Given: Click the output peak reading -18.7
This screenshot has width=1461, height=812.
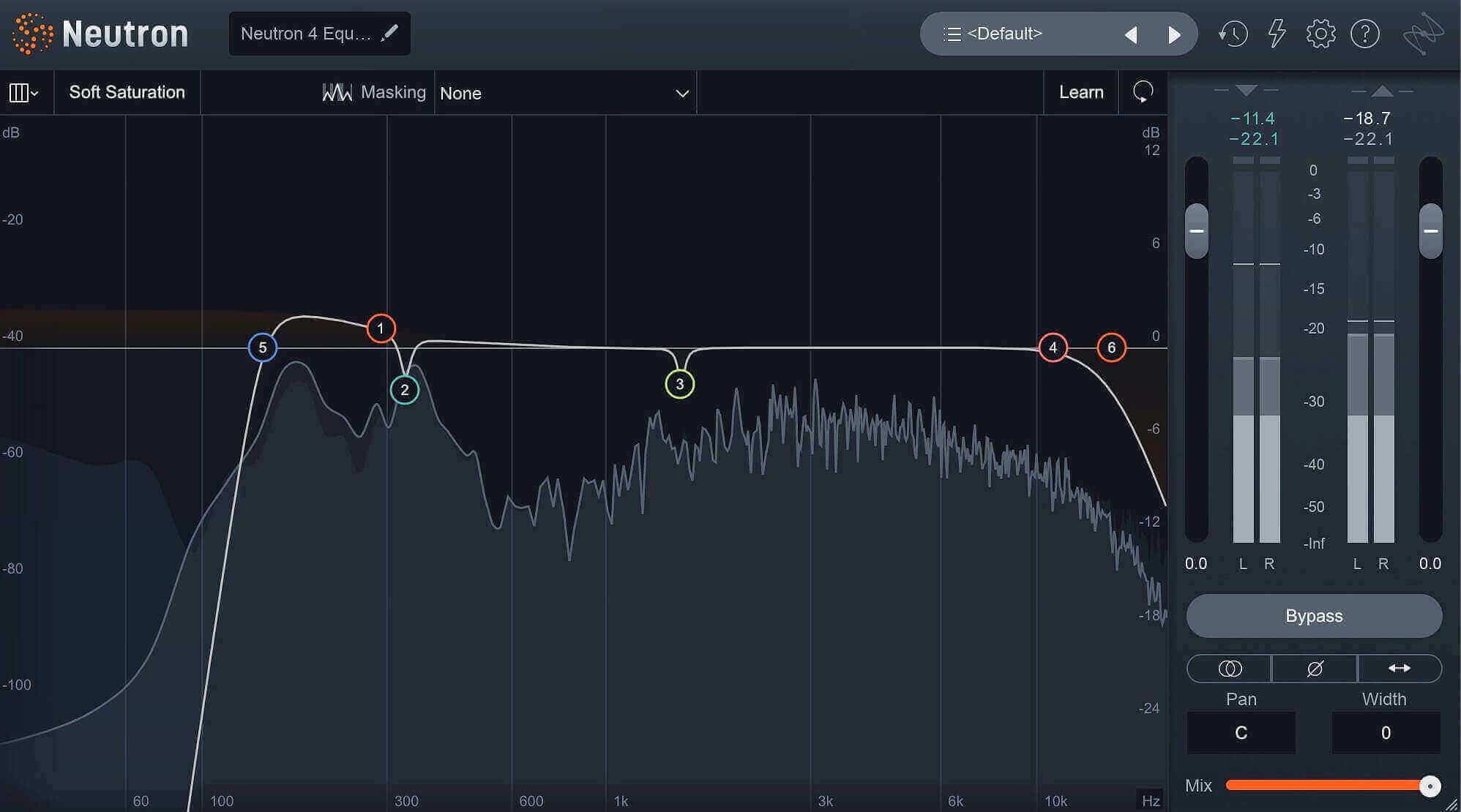Looking at the screenshot, I should [x=1367, y=119].
